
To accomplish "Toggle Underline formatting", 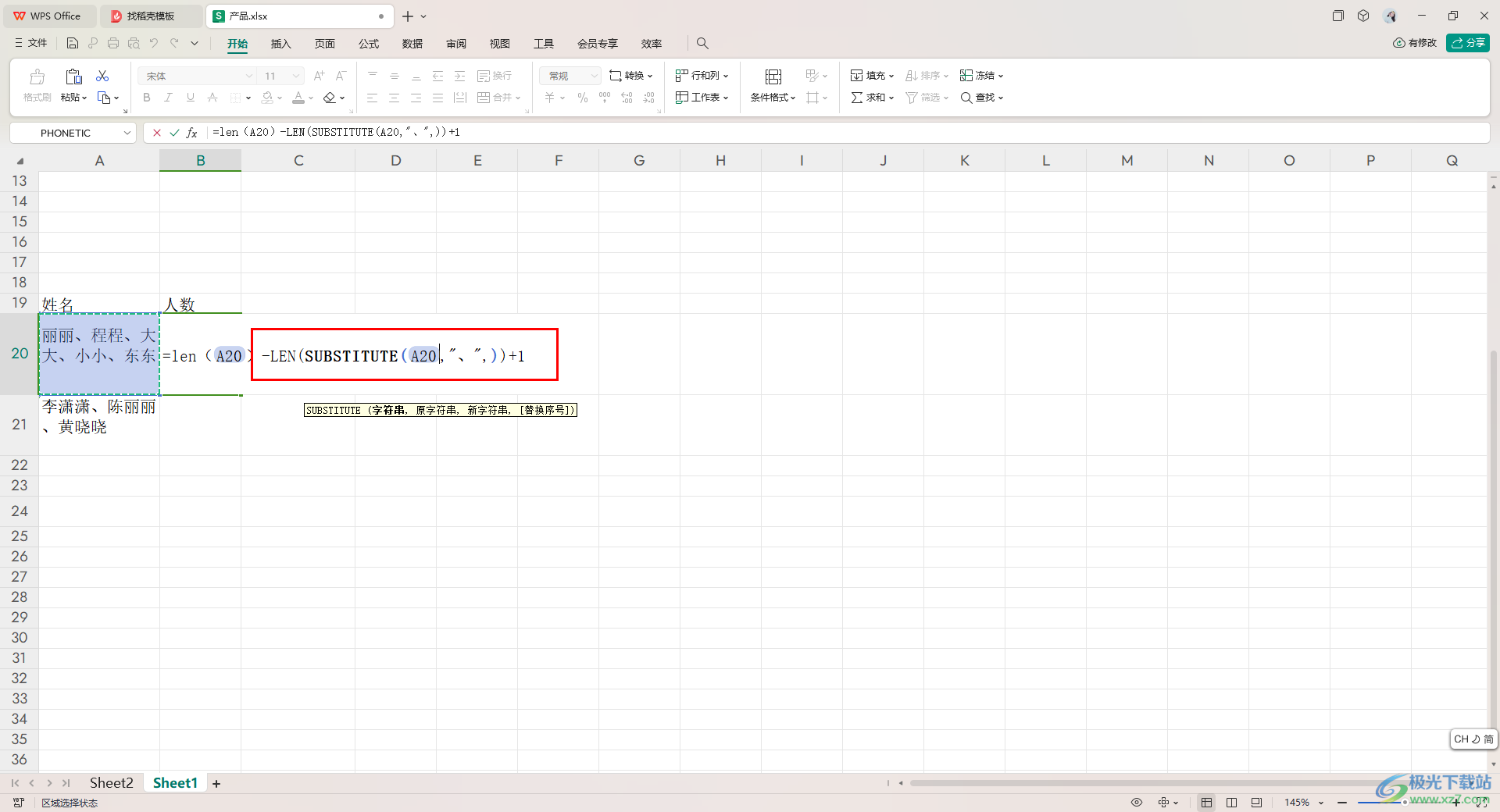I will tap(190, 98).
